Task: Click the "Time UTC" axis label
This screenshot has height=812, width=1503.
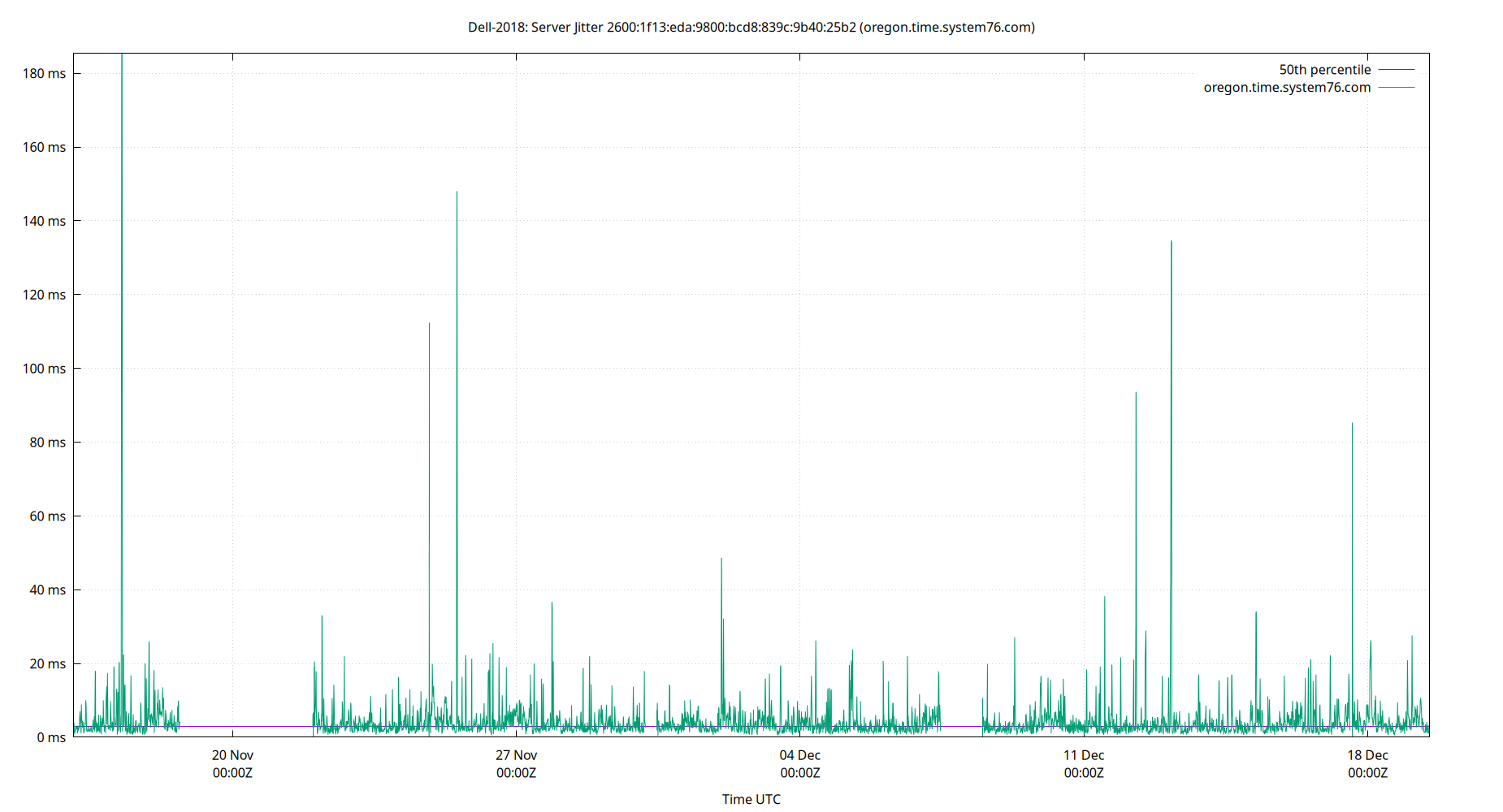Action: [751, 799]
